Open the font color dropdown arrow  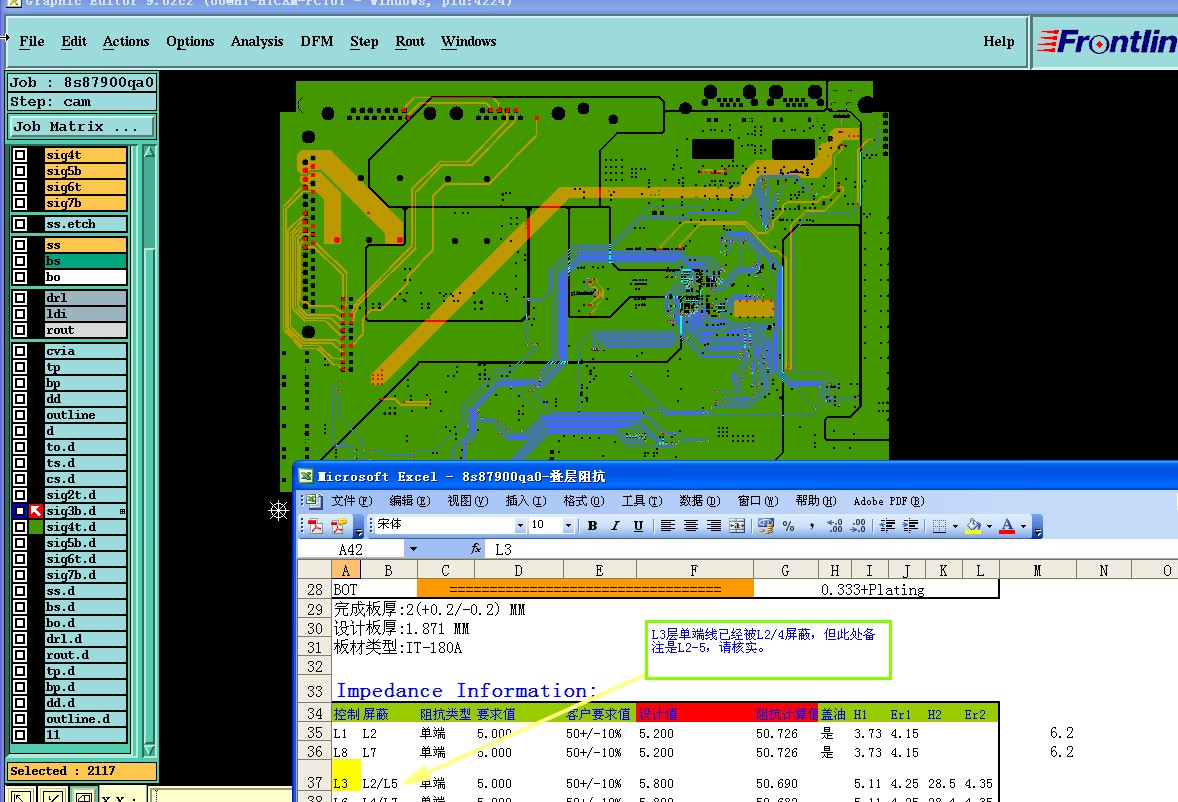pyautogui.click(x=1023, y=526)
